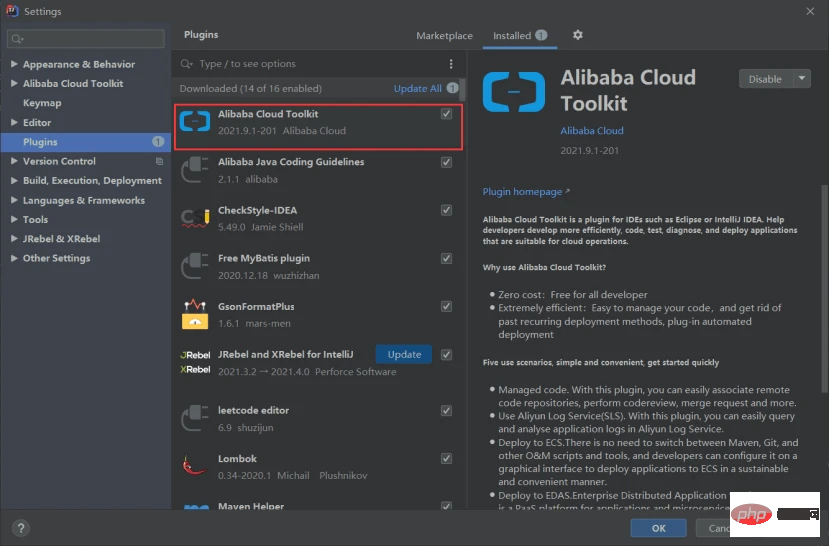Image resolution: width=830 pixels, height=547 pixels.
Task: Click the plugin search input field
Action: [x=310, y=64]
